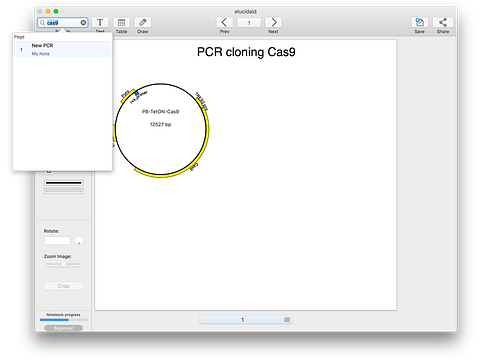Open the 'New PCR' search result
Image resolution: width=480 pixels, height=360 pixels.
pyautogui.click(x=42, y=45)
